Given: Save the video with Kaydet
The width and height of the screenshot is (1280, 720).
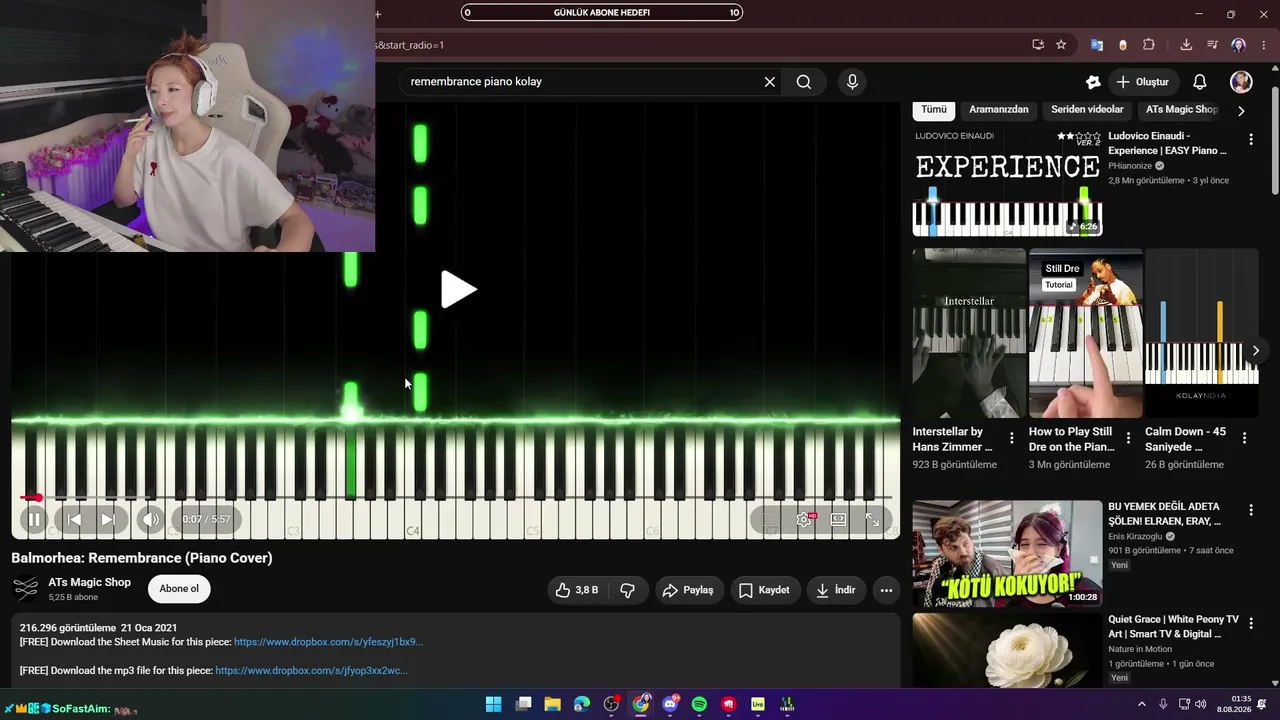Looking at the screenshot, I should coord(764,590).
